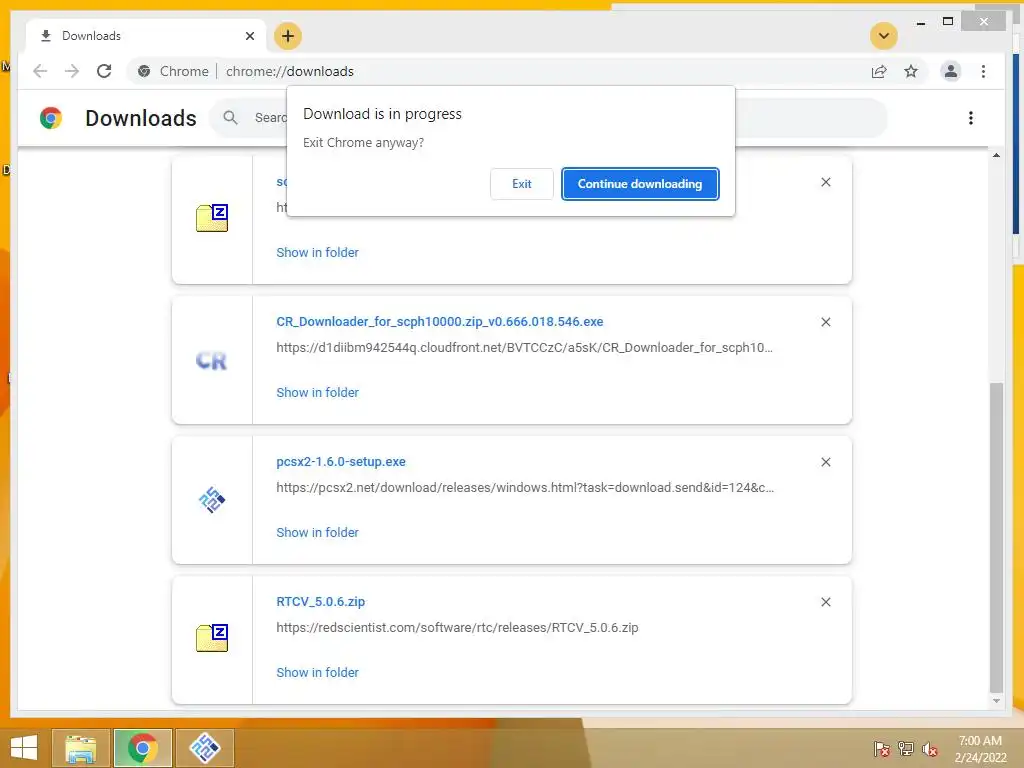Click the search downloads magnifier icon
The image size is (1024, 768).
point(230,118)
